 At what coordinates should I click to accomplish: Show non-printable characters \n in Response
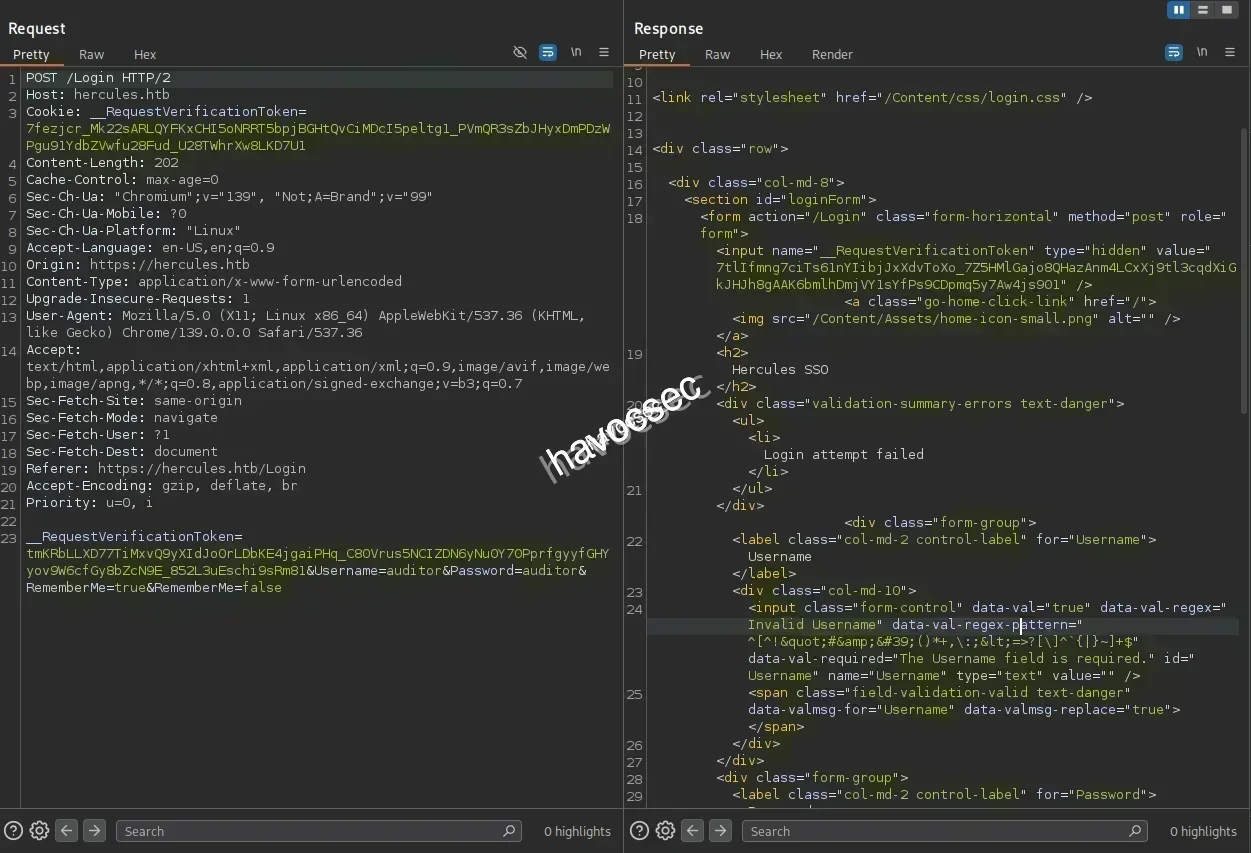(x=1202, y=52)
